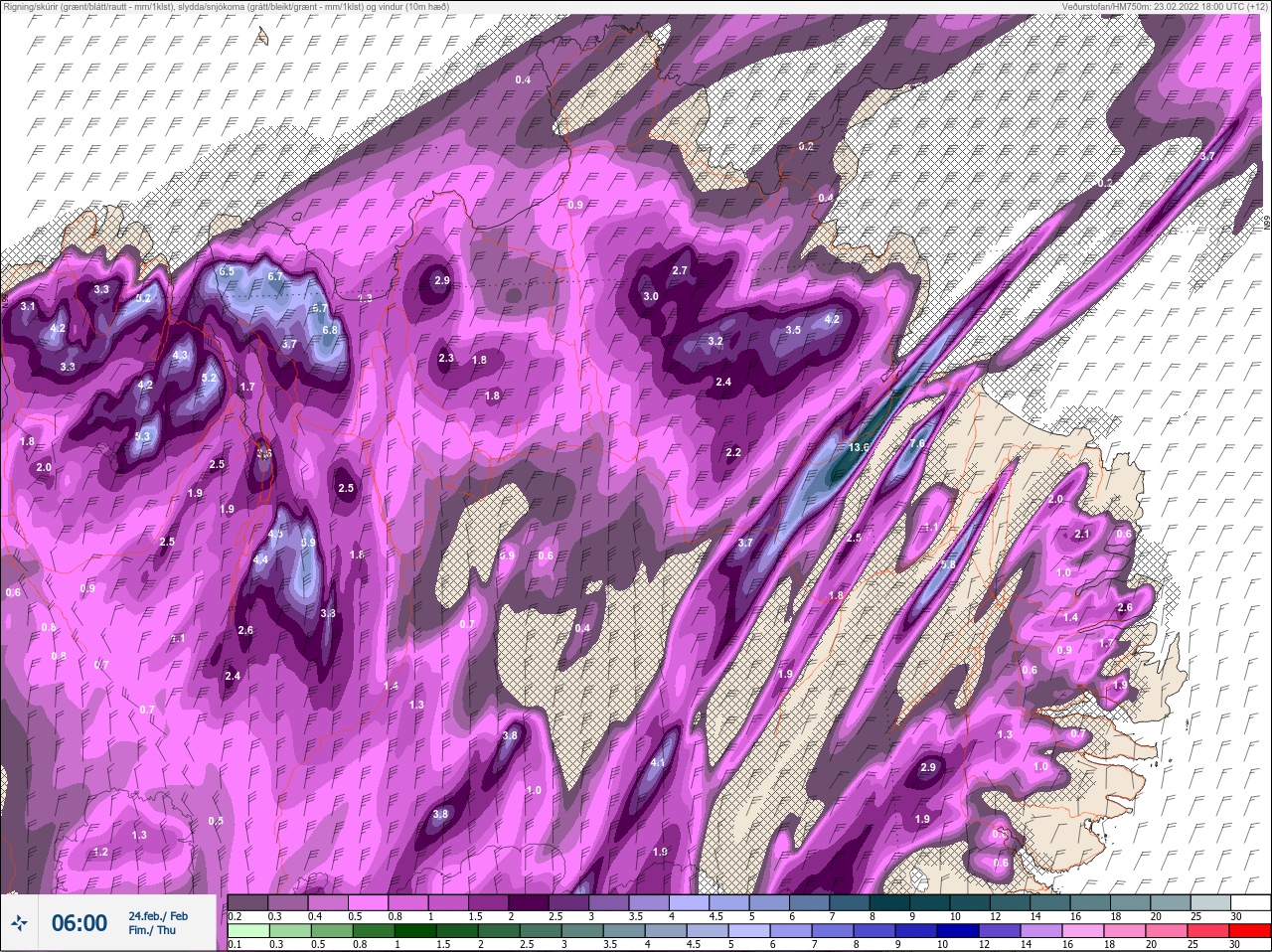Image resolution: width=1272 pixels, height=952 pixels.
Task: Select light green swatch between 0.1 and 0.3, lower legend
Action: pos(250,931)
